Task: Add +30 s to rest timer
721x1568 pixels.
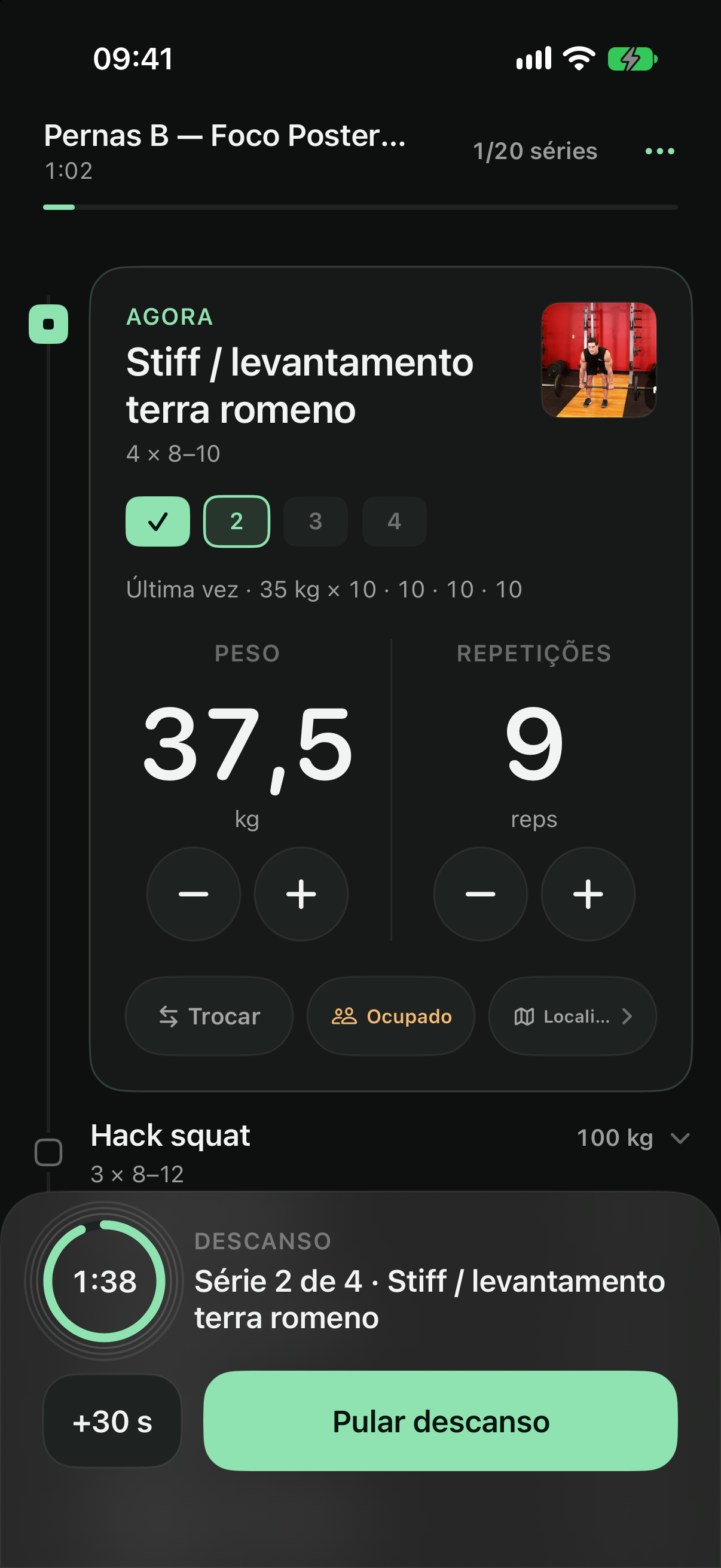Action: coord(112,1421)
